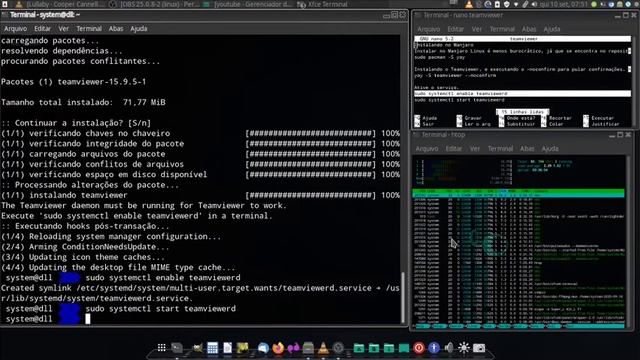Viewport: 640px width, 360px height.
Task: Open the camera screenshot icon in dock
Action: pos(479,348)
